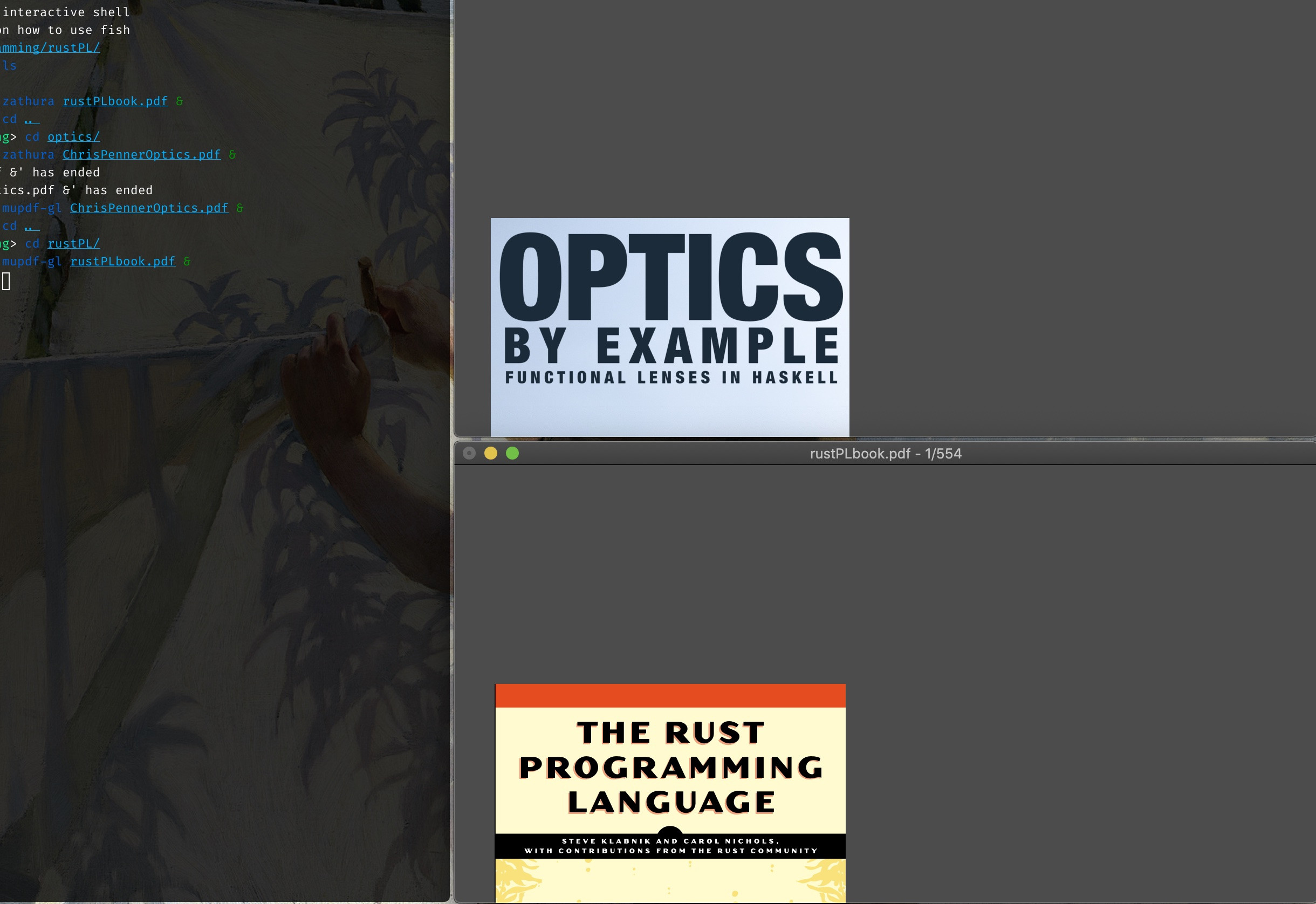Click the mming/rustPL/ path link in terminal
The image size is (1316, 904).
click(x=50, y=48)
